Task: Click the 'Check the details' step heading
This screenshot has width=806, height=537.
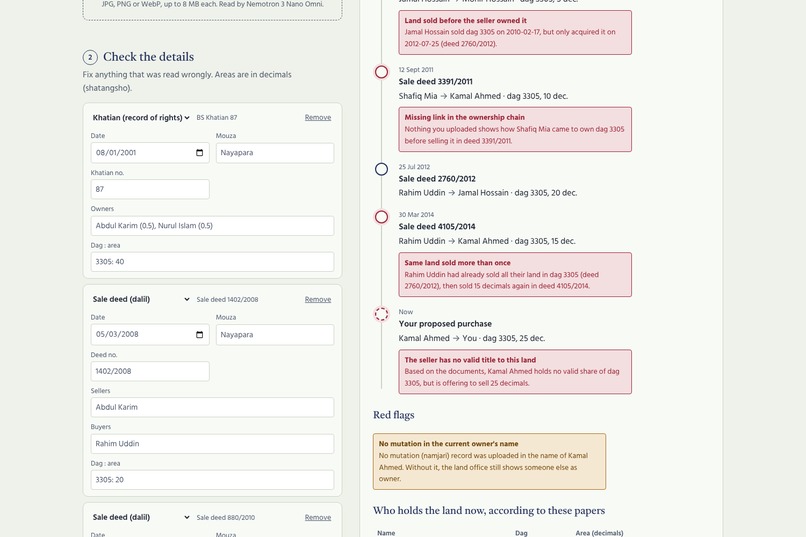Action: (x=149, y=57)
